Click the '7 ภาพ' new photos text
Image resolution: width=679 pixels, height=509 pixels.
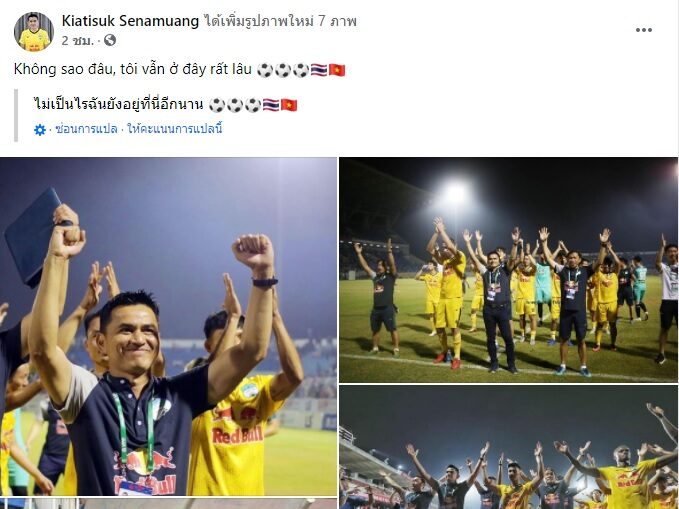337,21
